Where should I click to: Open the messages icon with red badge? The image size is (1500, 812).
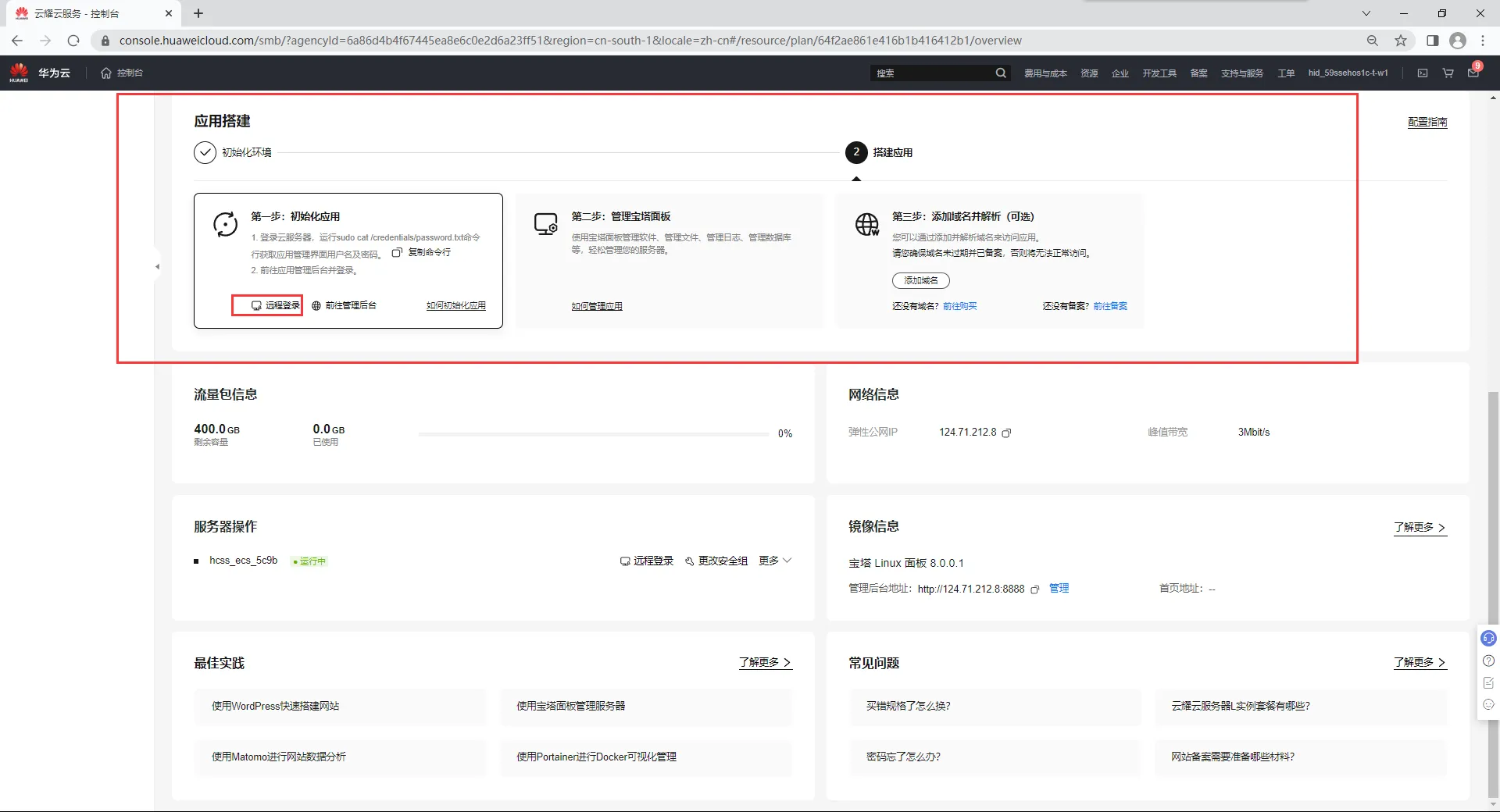(x=1473, y=72)
